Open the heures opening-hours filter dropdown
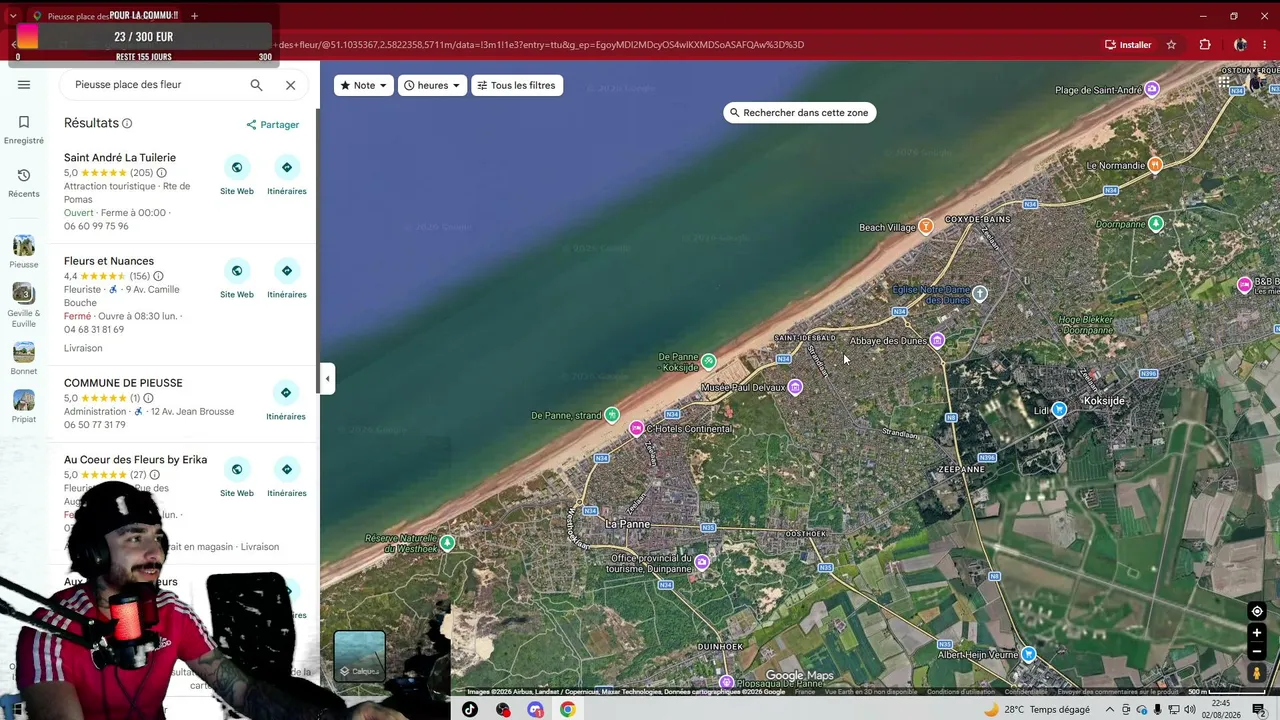Image resolution: width=1280 pixels, height=720 pixels. tap(434, 85)
